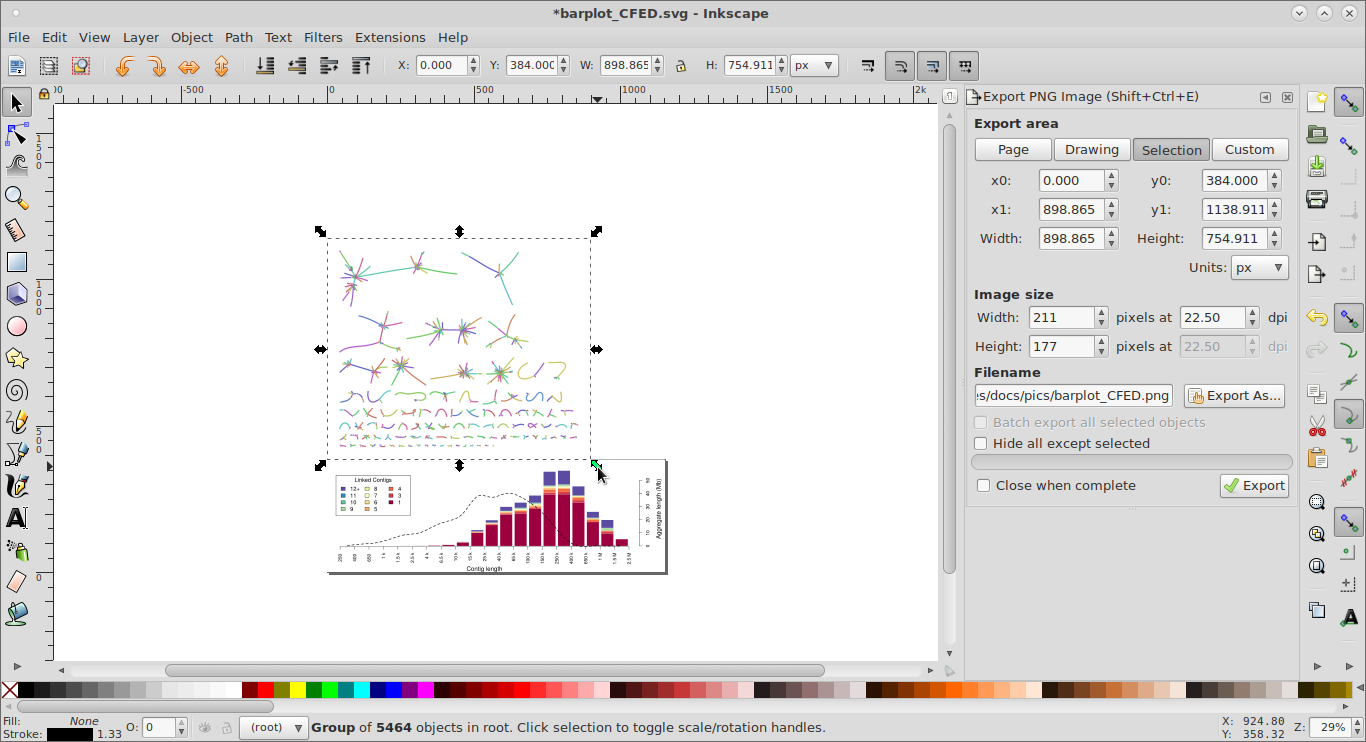Select the Star polygon tool
The width and height of the screenshot is (1366, 742).
(17, 358)
